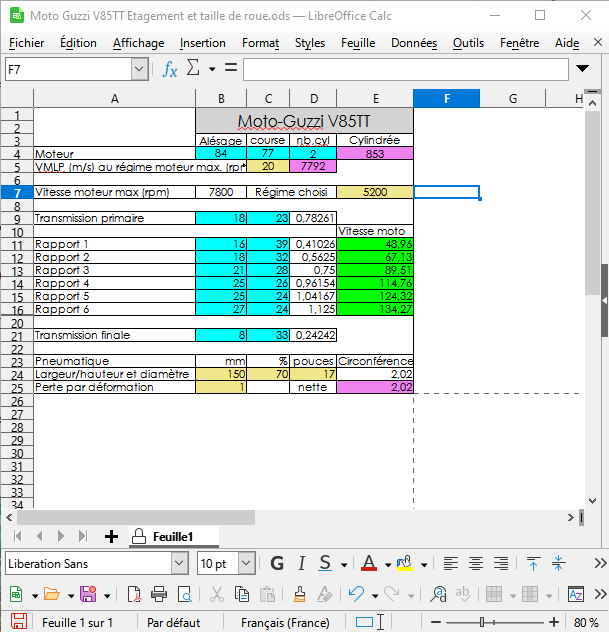The height and width of the screenshot is (632, 609).
Task: Click the Moto-Guzzi V85TT title cell
Action: pos(304,121)
